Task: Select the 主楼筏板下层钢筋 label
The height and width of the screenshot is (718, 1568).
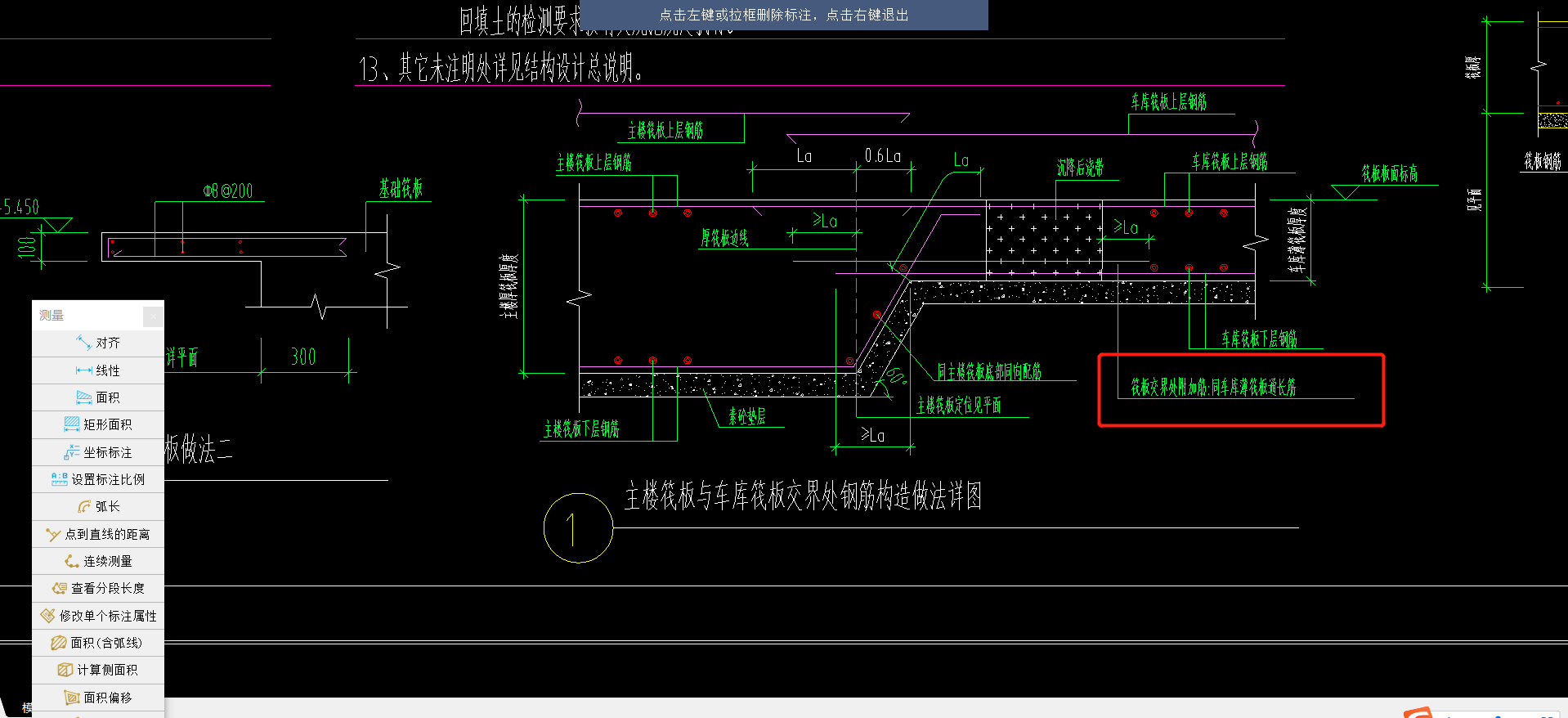Action: tap(581, 429)
